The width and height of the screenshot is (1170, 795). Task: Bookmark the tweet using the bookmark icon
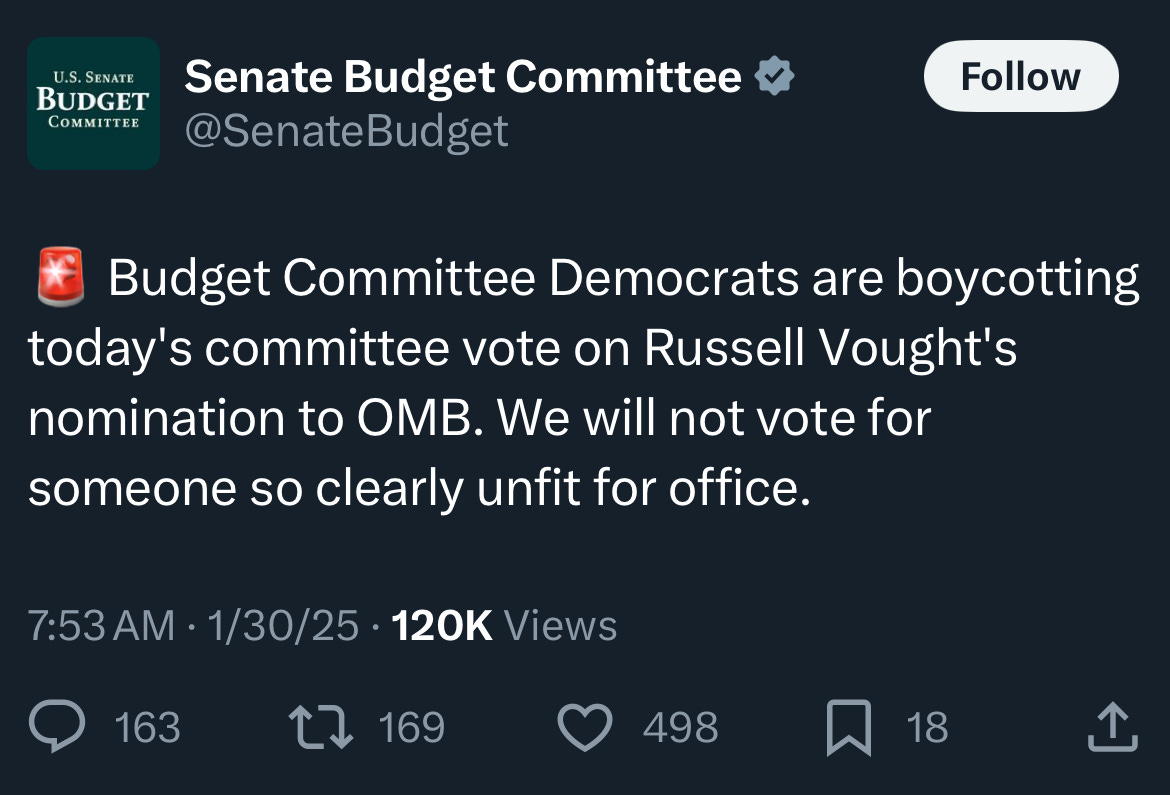click(849, 728)
